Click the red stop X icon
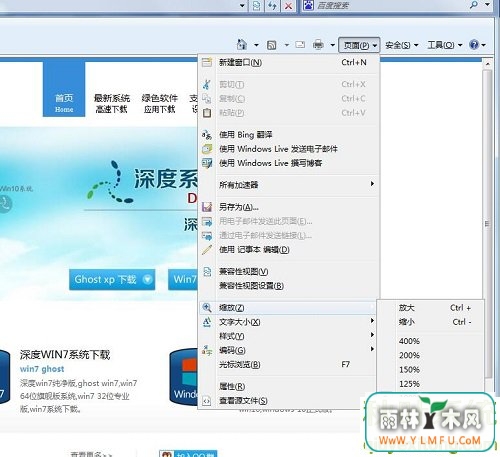Screen dimensions: 500x457 (x=288, y=6)
